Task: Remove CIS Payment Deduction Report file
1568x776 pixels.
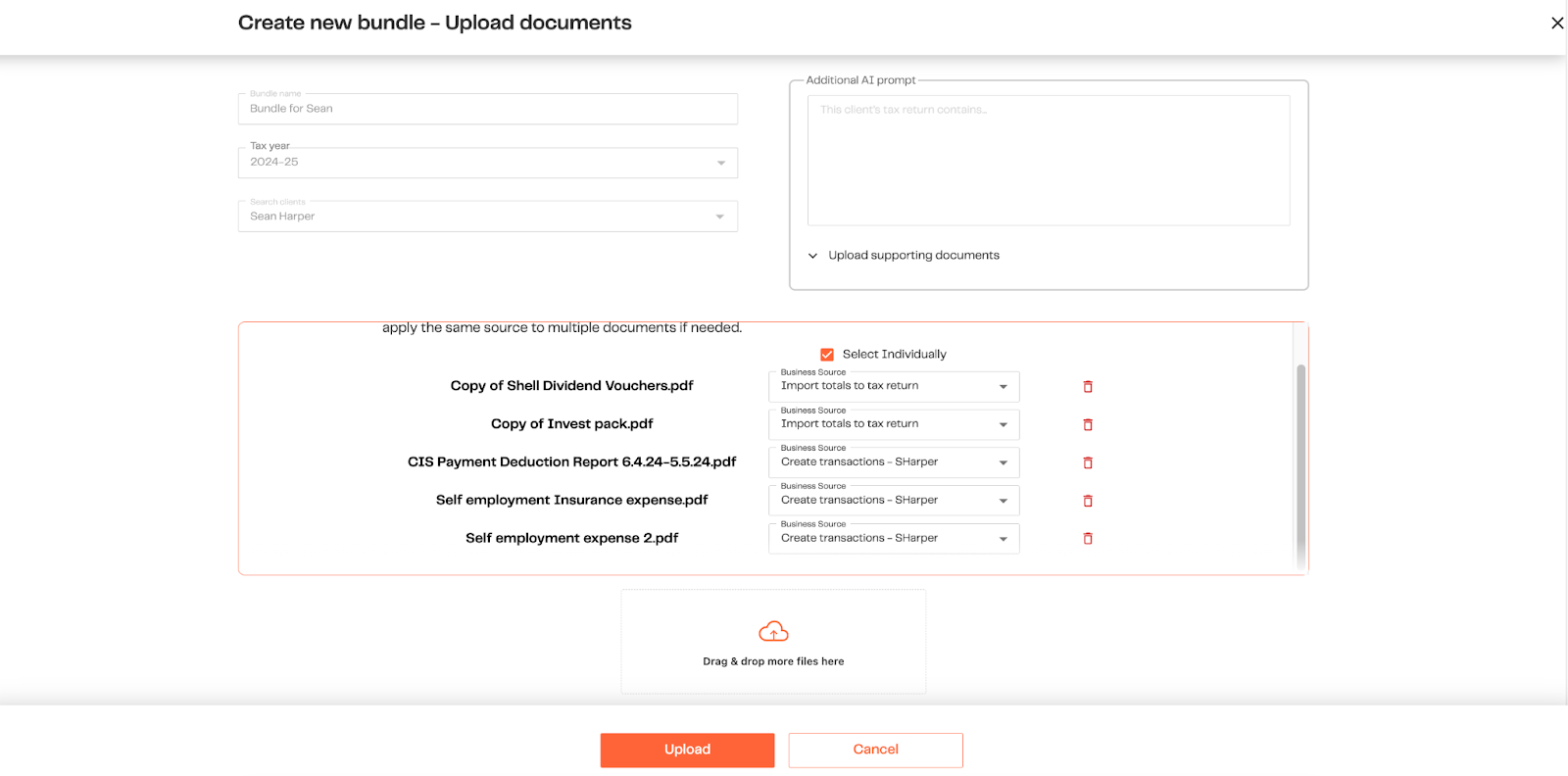Action: pyautogui.click(x=1088, y=462)
